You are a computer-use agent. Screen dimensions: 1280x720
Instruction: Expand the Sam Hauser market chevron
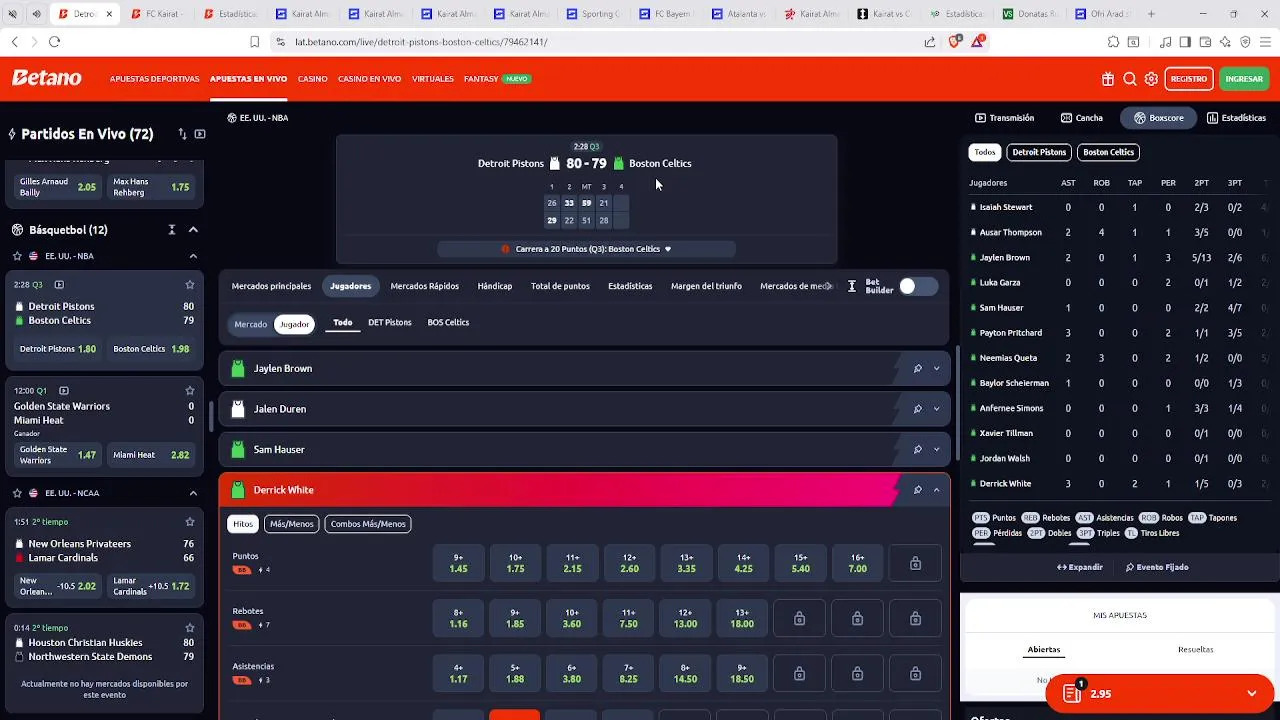936,449
